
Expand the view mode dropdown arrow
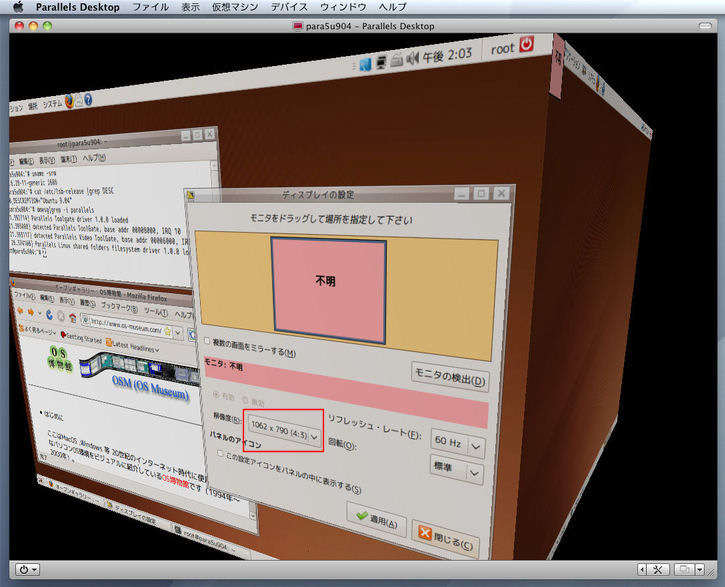click(700, 569)
